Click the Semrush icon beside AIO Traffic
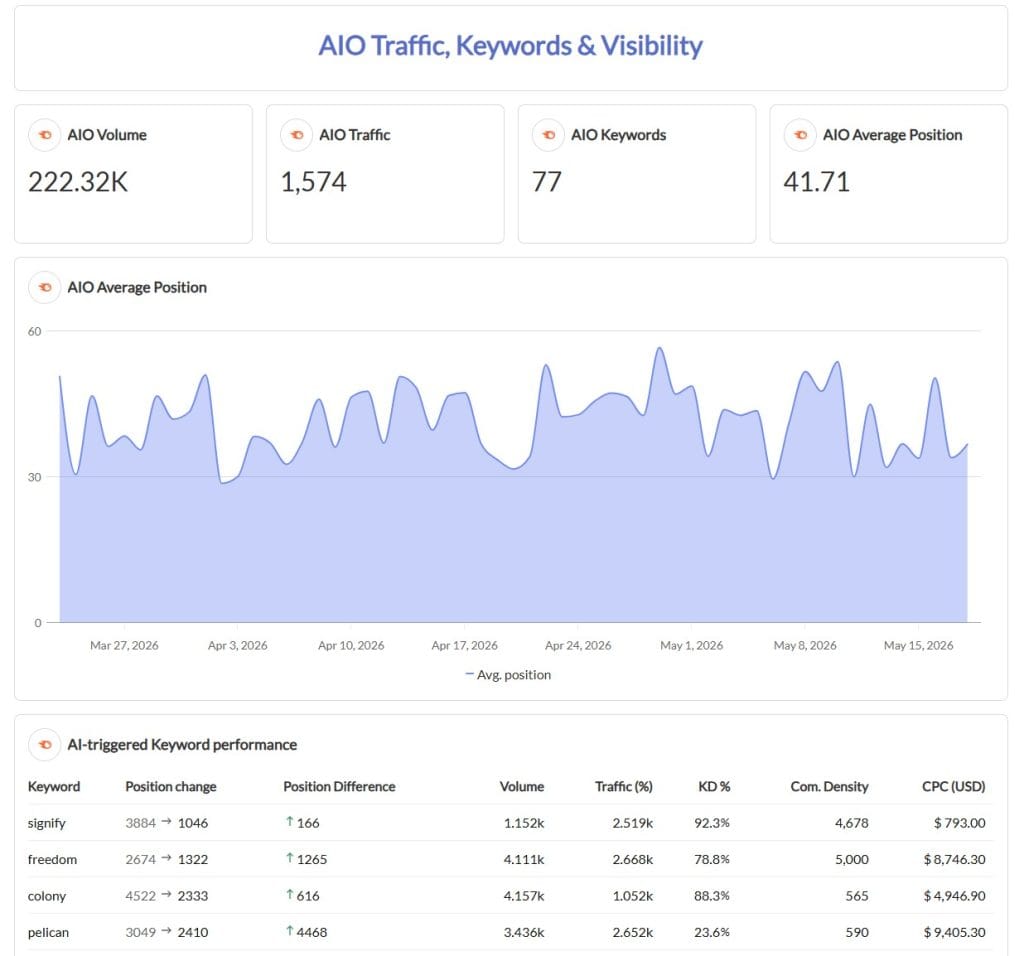The width and height of the screenshot is (1024, 956). click(296, 135)
